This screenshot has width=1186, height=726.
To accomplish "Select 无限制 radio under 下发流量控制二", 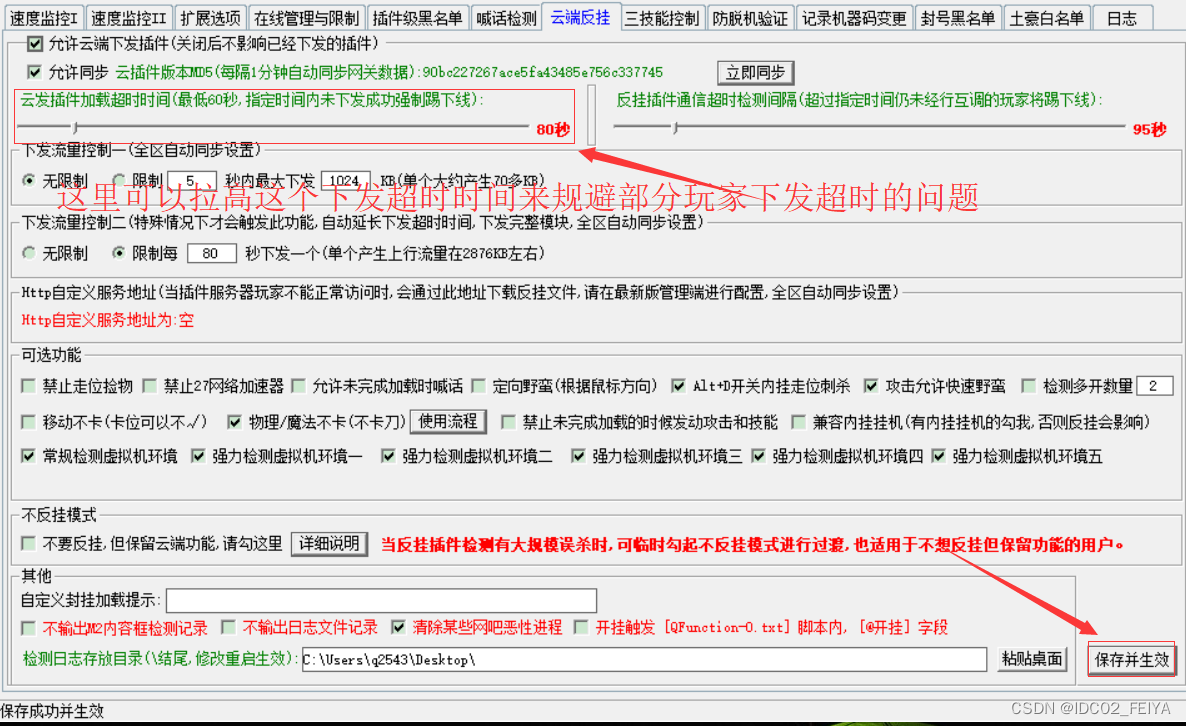I will tap(28, 253).
